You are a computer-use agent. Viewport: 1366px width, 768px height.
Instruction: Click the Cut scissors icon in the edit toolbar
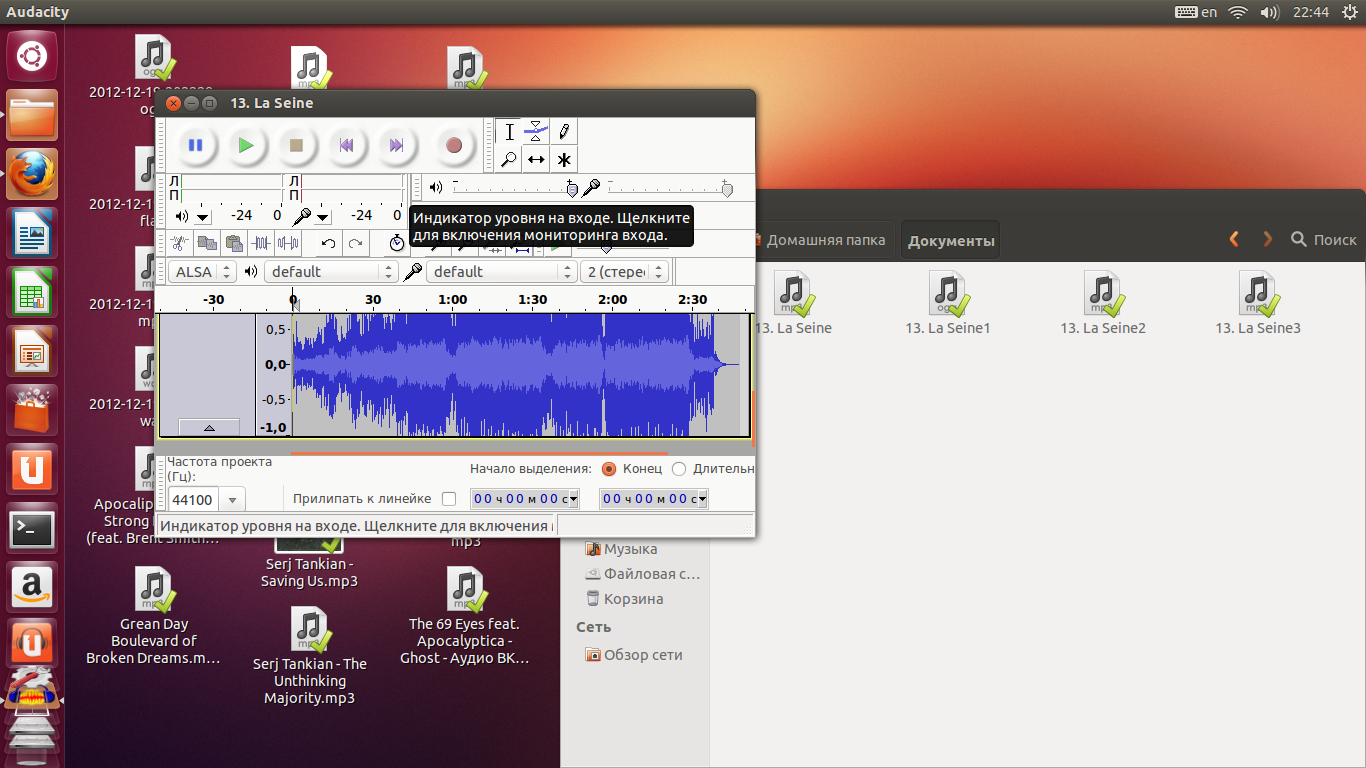[179, 243]
